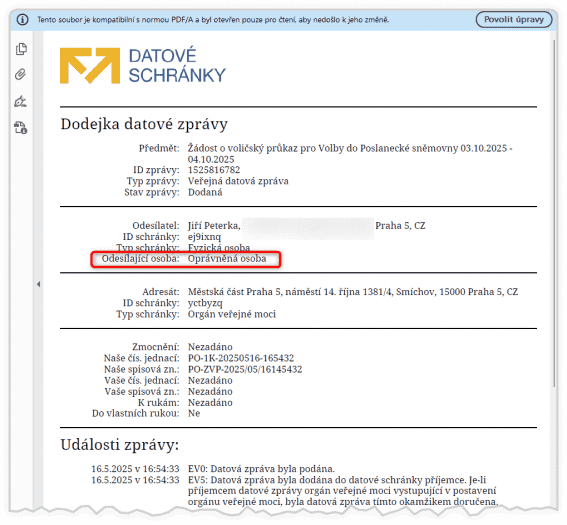The image size is (567, 525).
Task: Click the Adresát address Městská část Praha 5
Action: tap(353, 292)
